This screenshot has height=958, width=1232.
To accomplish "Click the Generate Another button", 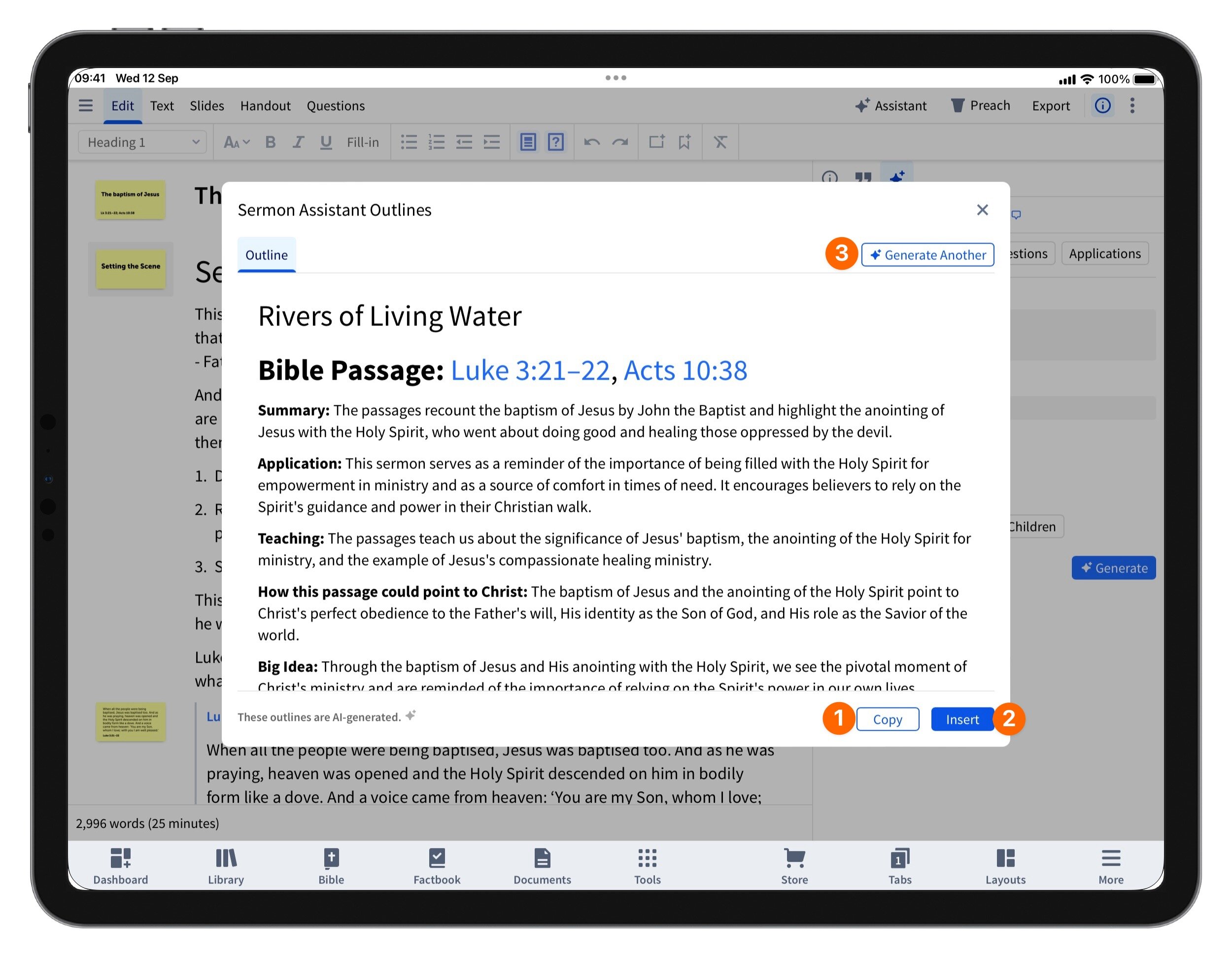I will 927,255.
